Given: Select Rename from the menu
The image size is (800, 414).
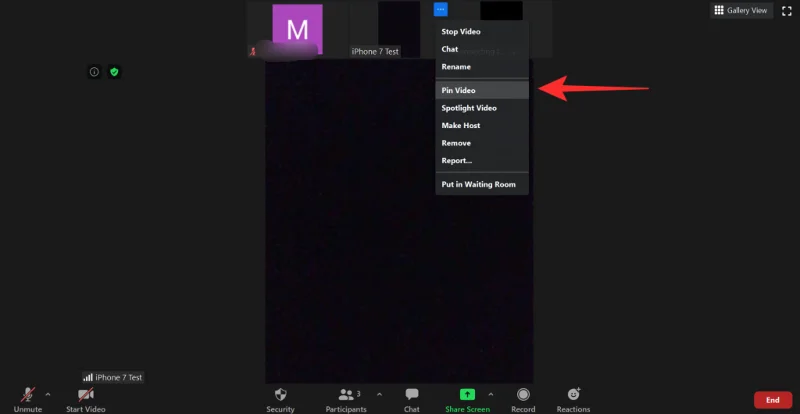Looking at the screenshot, I should [x=482, y=67].
